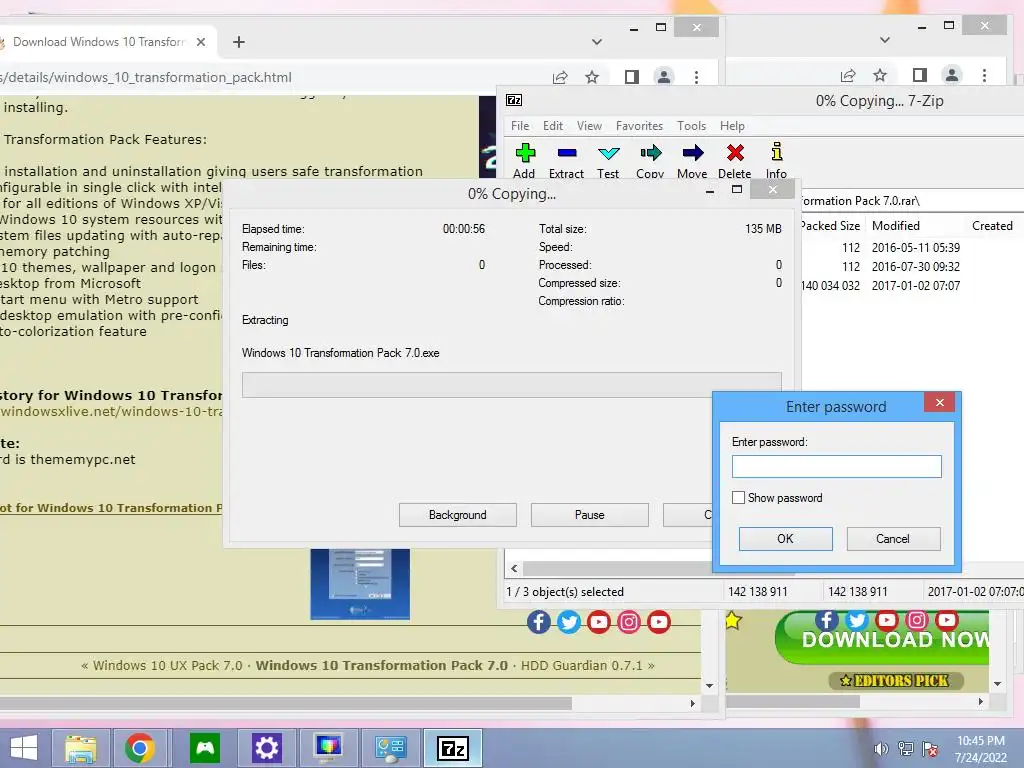
Task: Click down arrow of left page vertical scrollbar
Action: pyautogui.click(x=710, y=686)
